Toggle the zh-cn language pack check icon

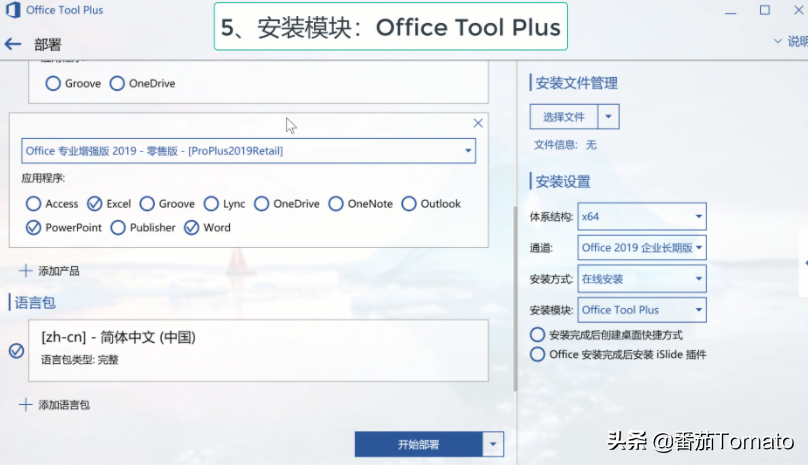(x=16, y=351)
